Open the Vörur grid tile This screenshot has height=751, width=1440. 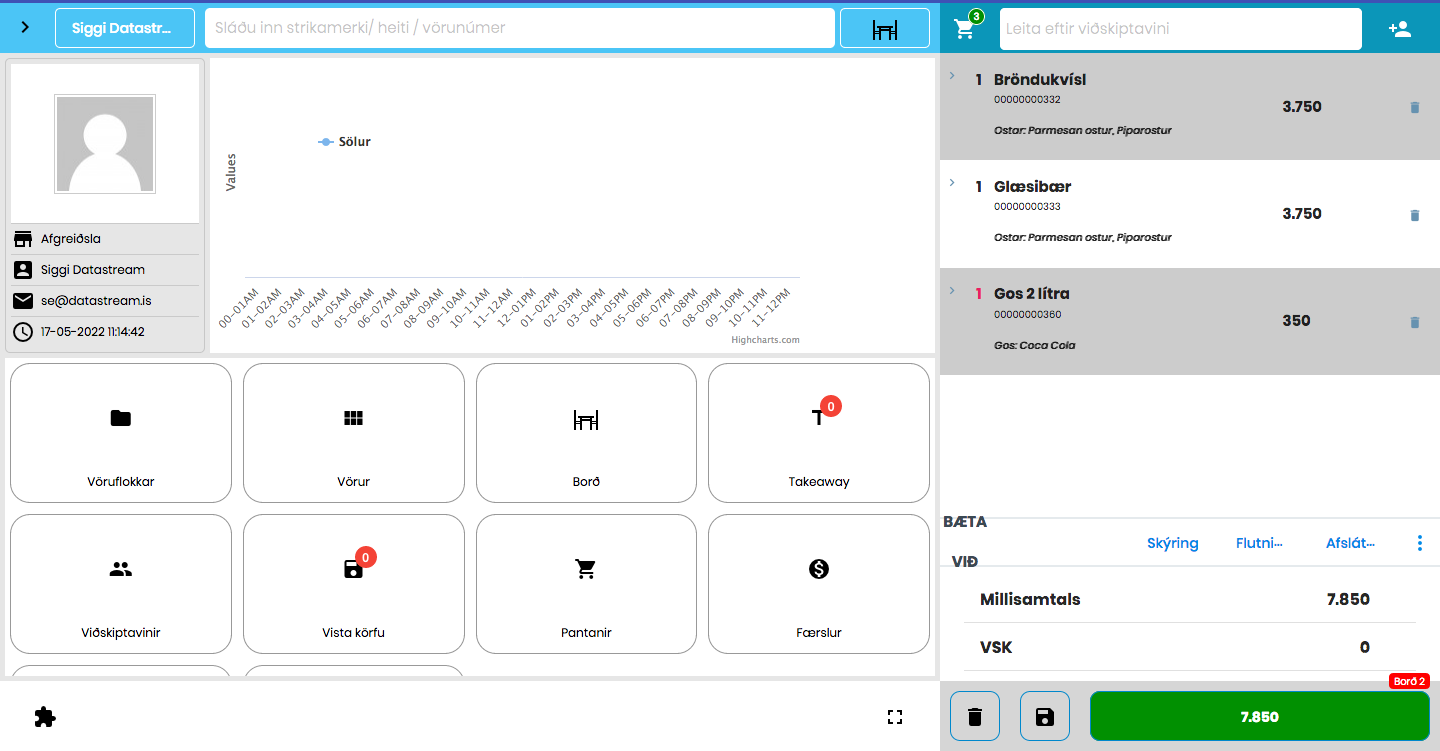[x=354, y=433]
